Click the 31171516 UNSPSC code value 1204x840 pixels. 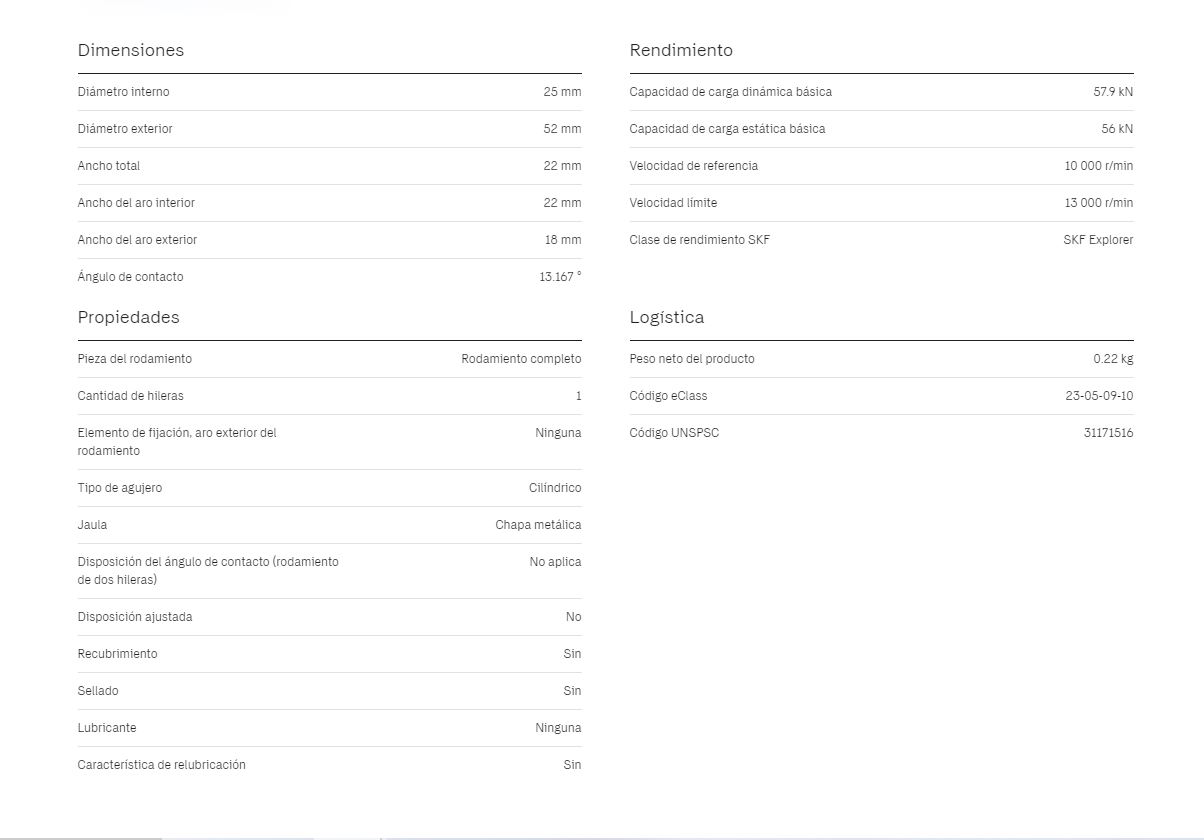click(1108, 433)
